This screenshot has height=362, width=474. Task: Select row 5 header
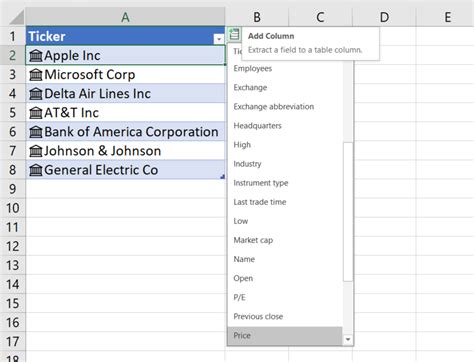point(12,113)
